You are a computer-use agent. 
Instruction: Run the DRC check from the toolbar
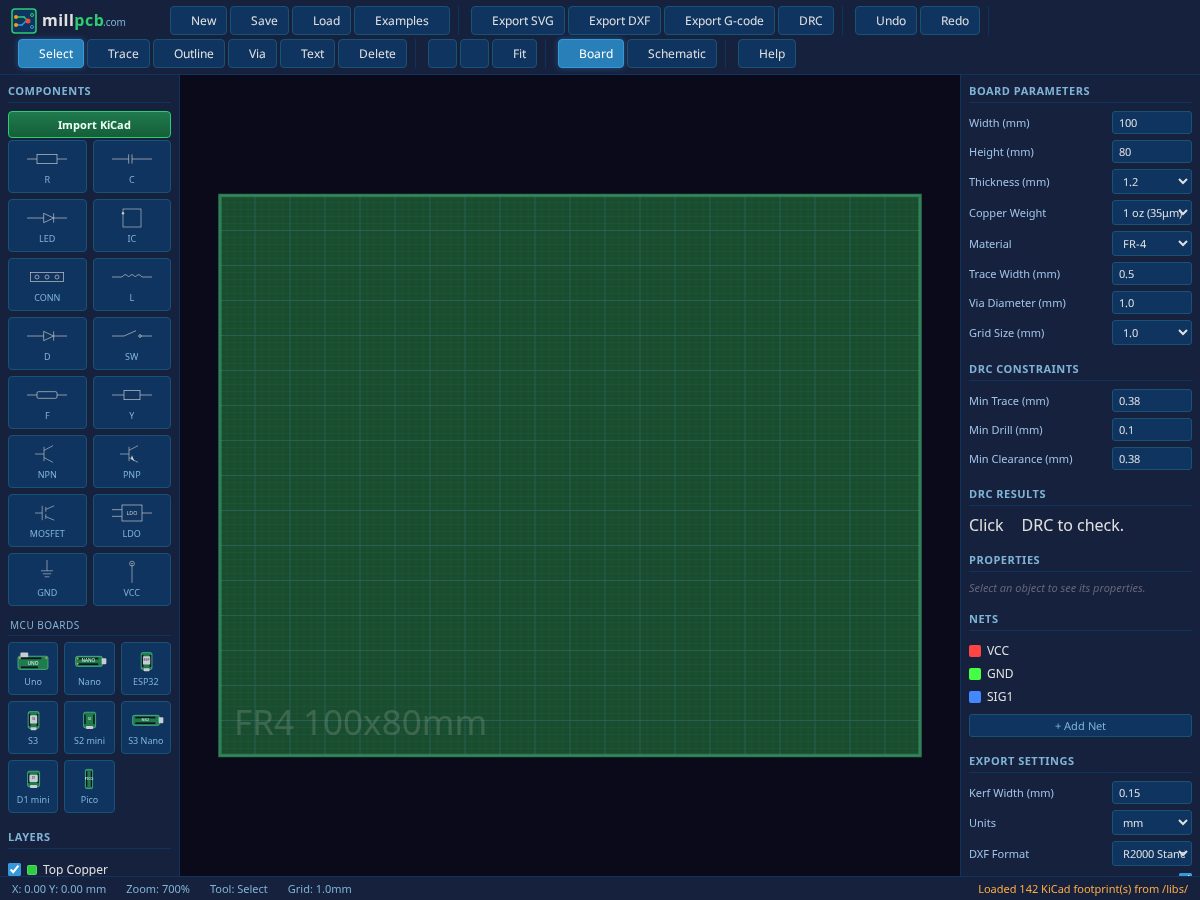[806, 21]
